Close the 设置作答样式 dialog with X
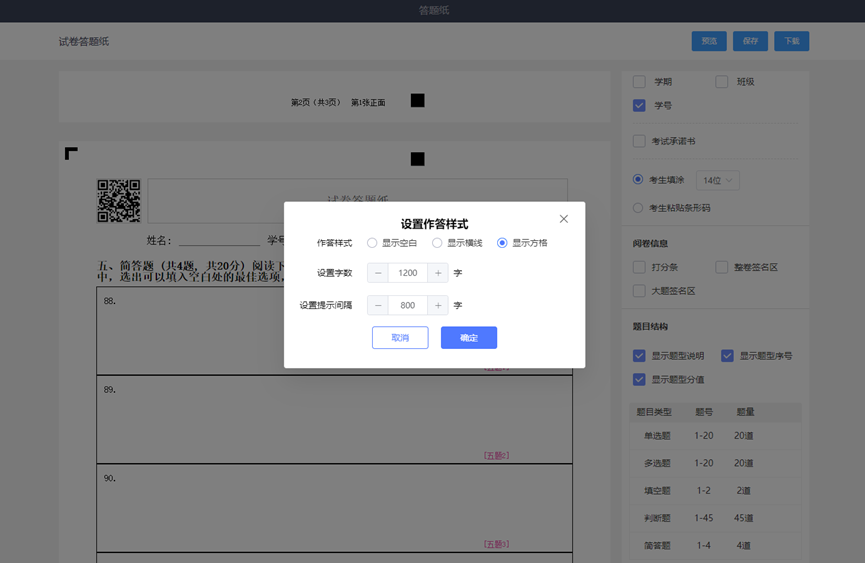 (x=563, y=219)
